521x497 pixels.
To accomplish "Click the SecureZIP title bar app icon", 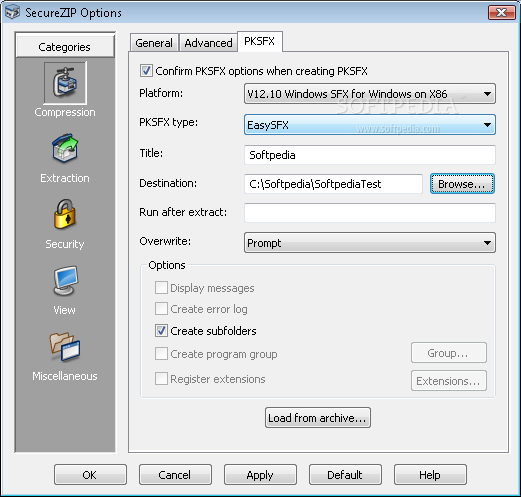I will (12, 13).
